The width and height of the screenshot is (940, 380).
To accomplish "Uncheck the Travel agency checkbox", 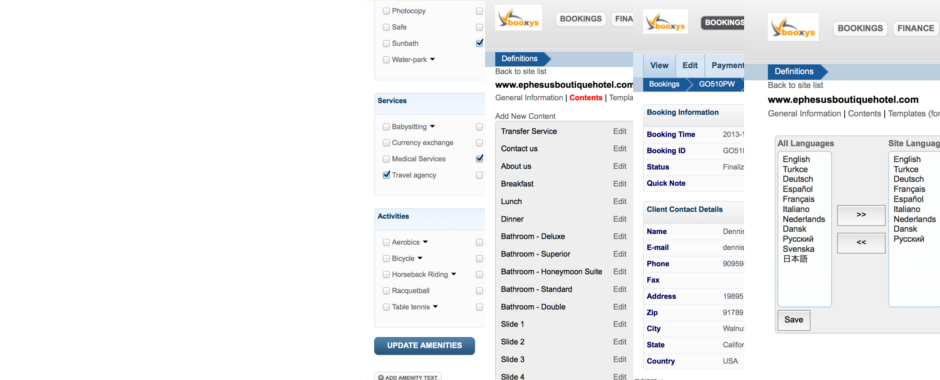I will [386, 175].
